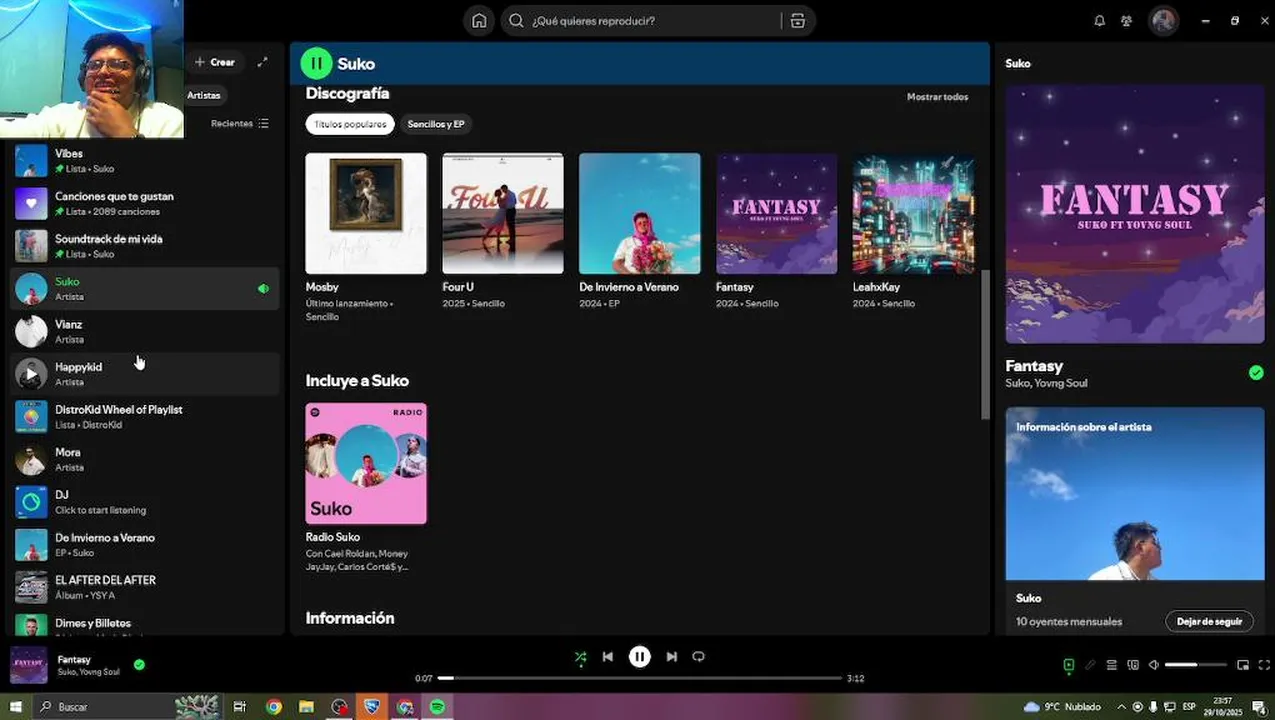Open Canciones que te gustan in the library
Viewport: 1275px width, 720px height.
pos(145,204)
